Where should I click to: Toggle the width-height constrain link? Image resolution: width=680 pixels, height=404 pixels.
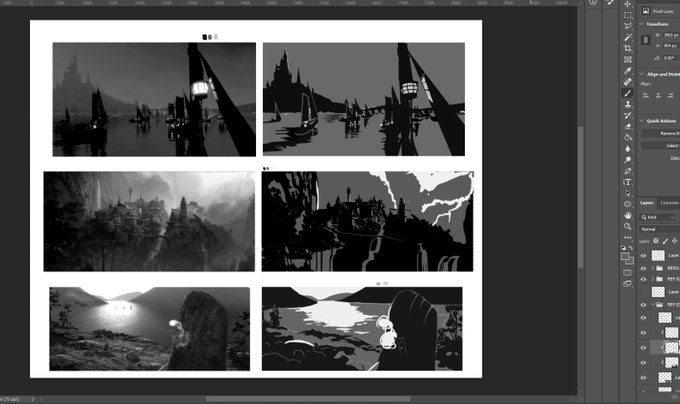click(646, 40)
